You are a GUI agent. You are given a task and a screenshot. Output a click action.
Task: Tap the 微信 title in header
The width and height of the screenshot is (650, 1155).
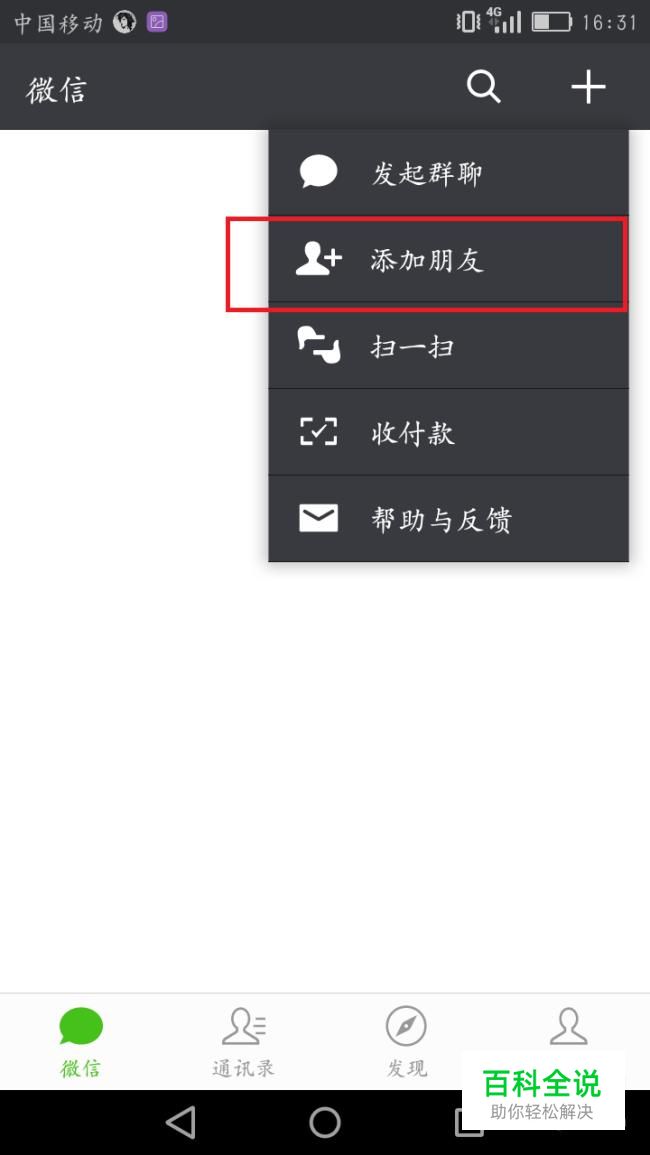click(x=57, y=90)
